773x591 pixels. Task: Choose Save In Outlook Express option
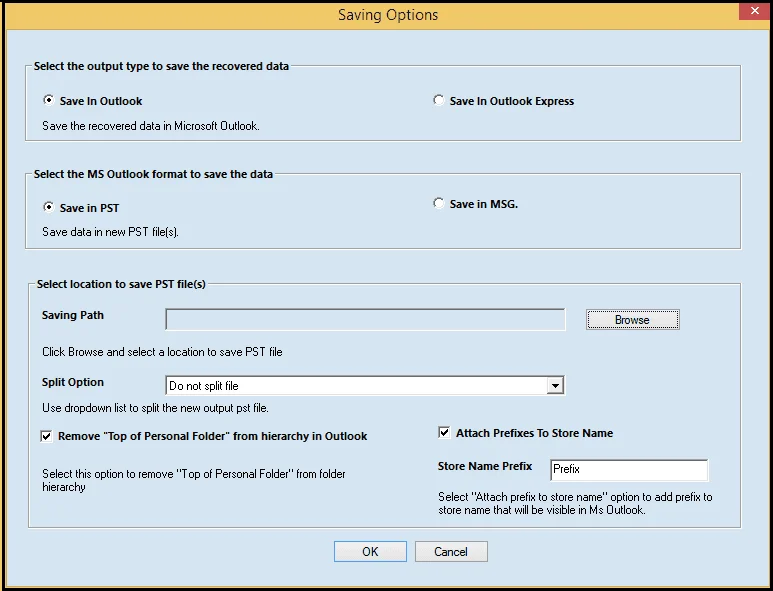tap(438, 101)
